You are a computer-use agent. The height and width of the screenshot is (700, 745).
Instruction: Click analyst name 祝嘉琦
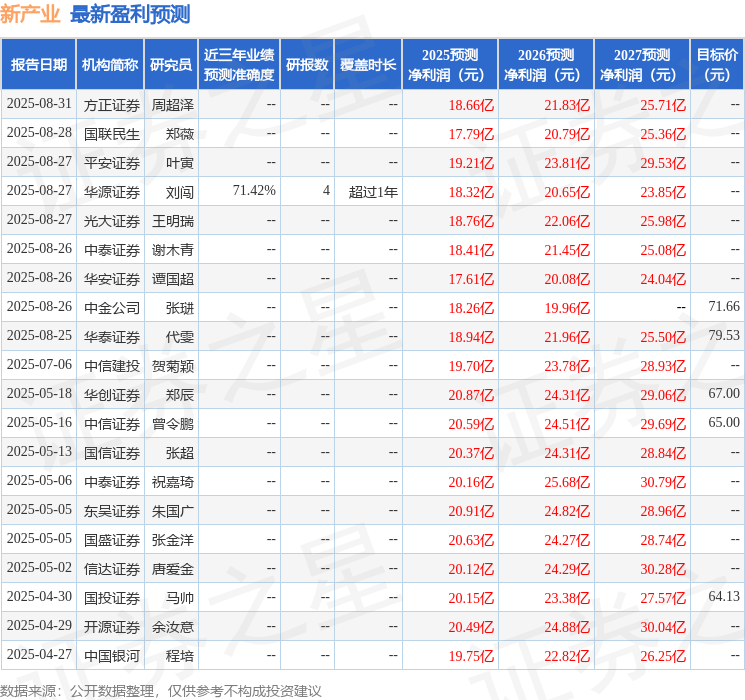tap(173, 482)
